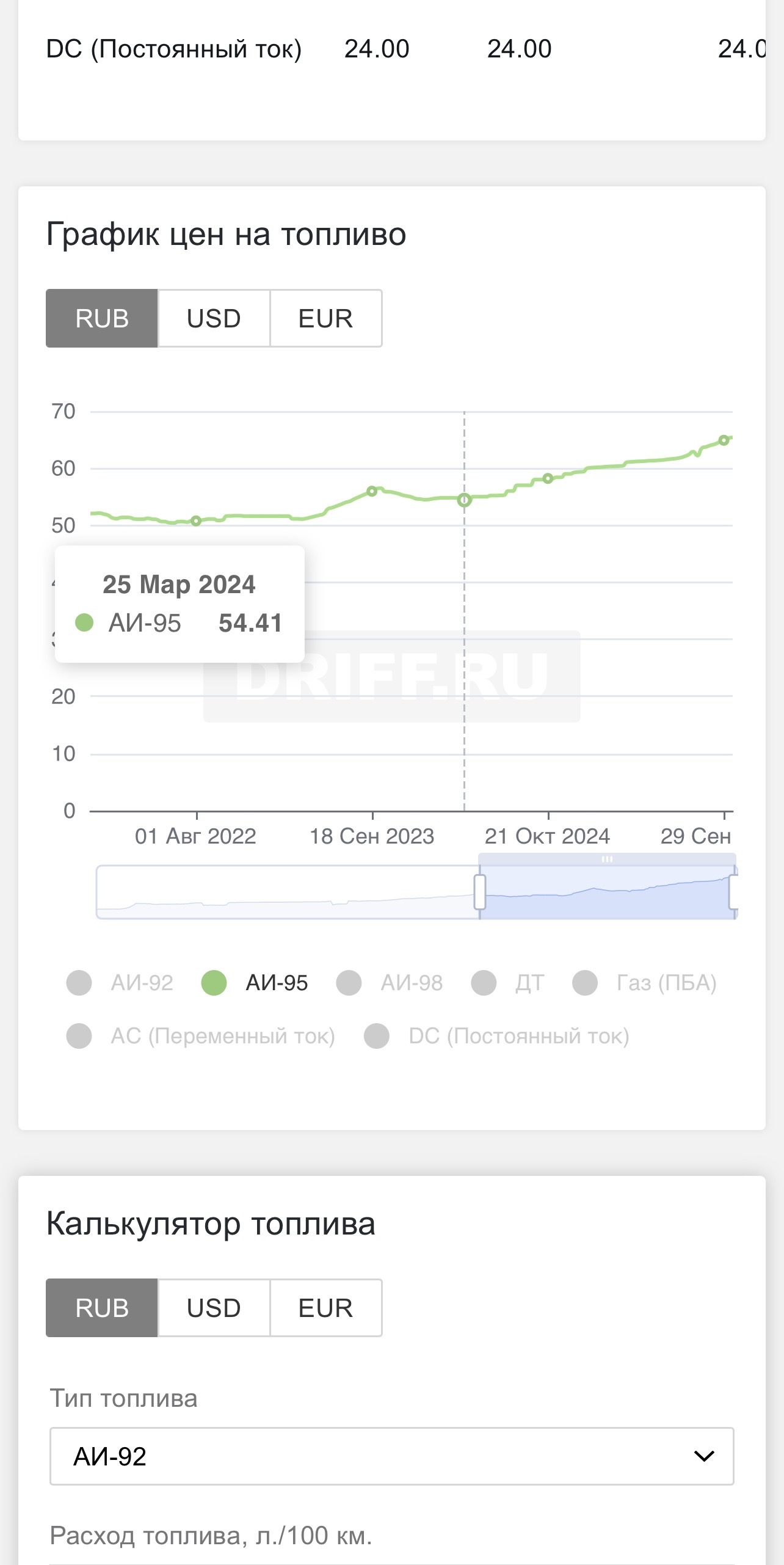Screen dimensions: 784x1565
Task: Switch fuel price chart to EUR
Action: coord(325,319)
